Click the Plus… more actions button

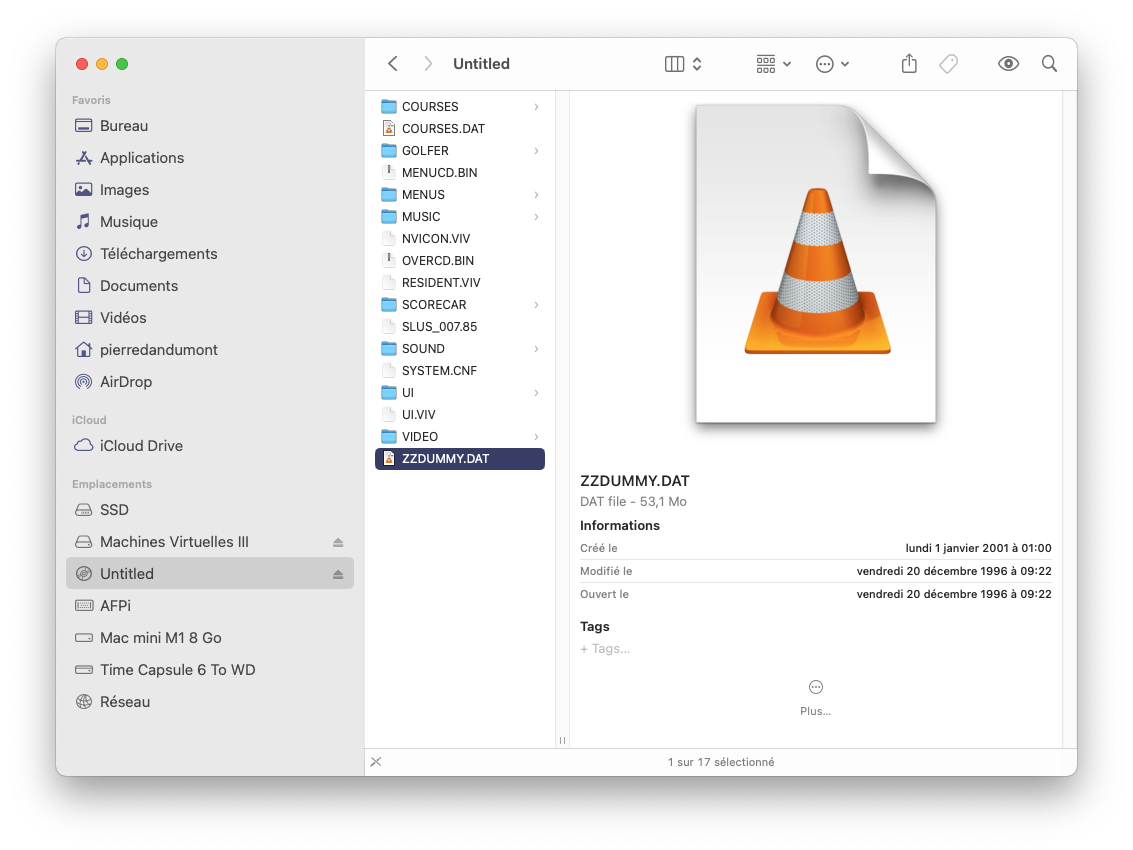815,697
